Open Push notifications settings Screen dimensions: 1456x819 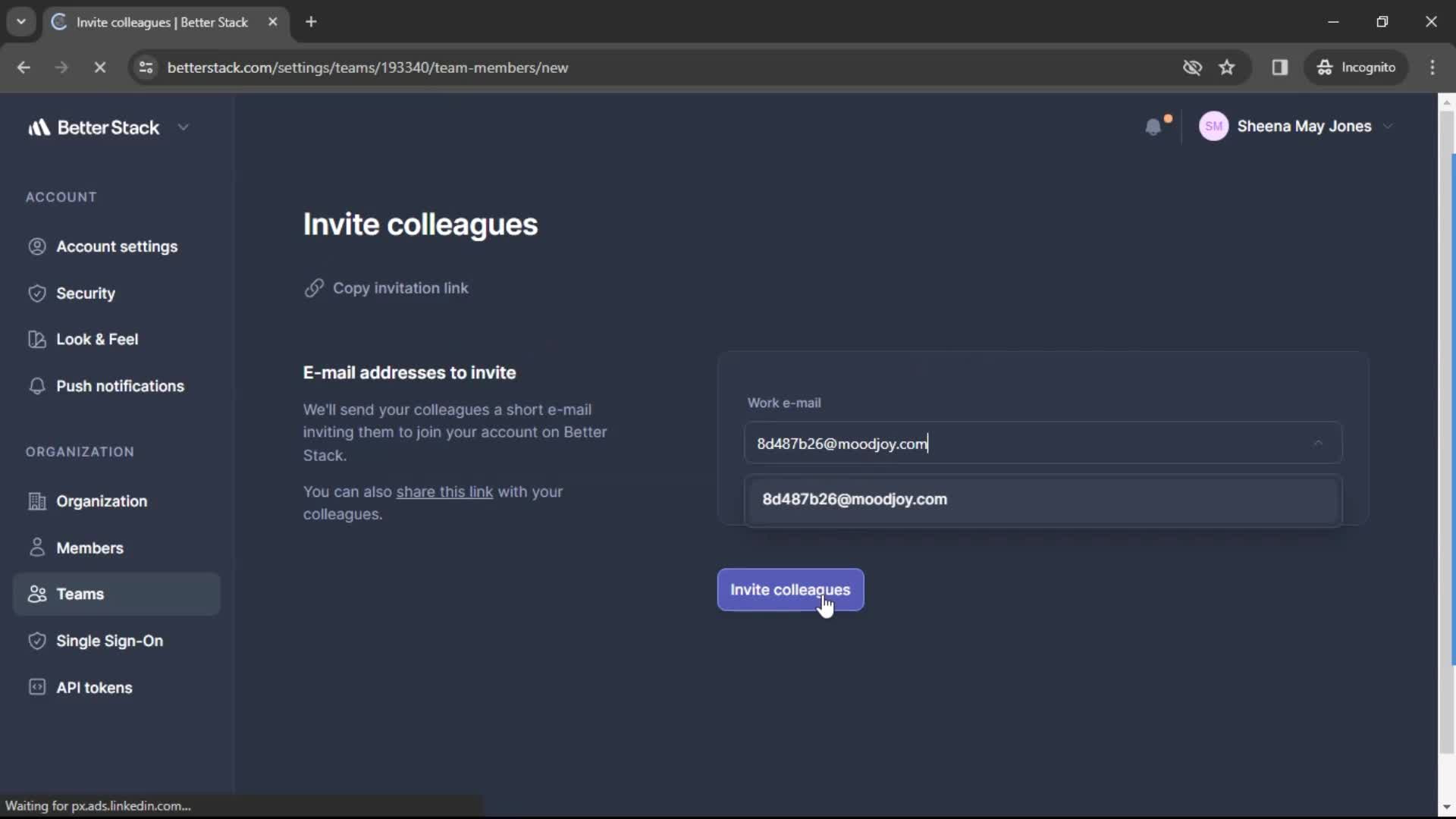[117, 386]
